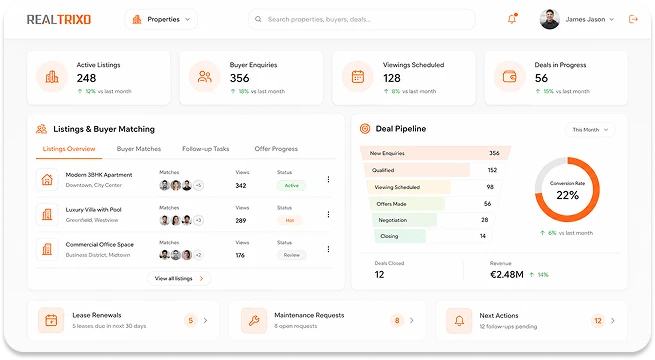Click the Offers Made funnel bar
Screen dimensions: 655x360
(407, 204)
